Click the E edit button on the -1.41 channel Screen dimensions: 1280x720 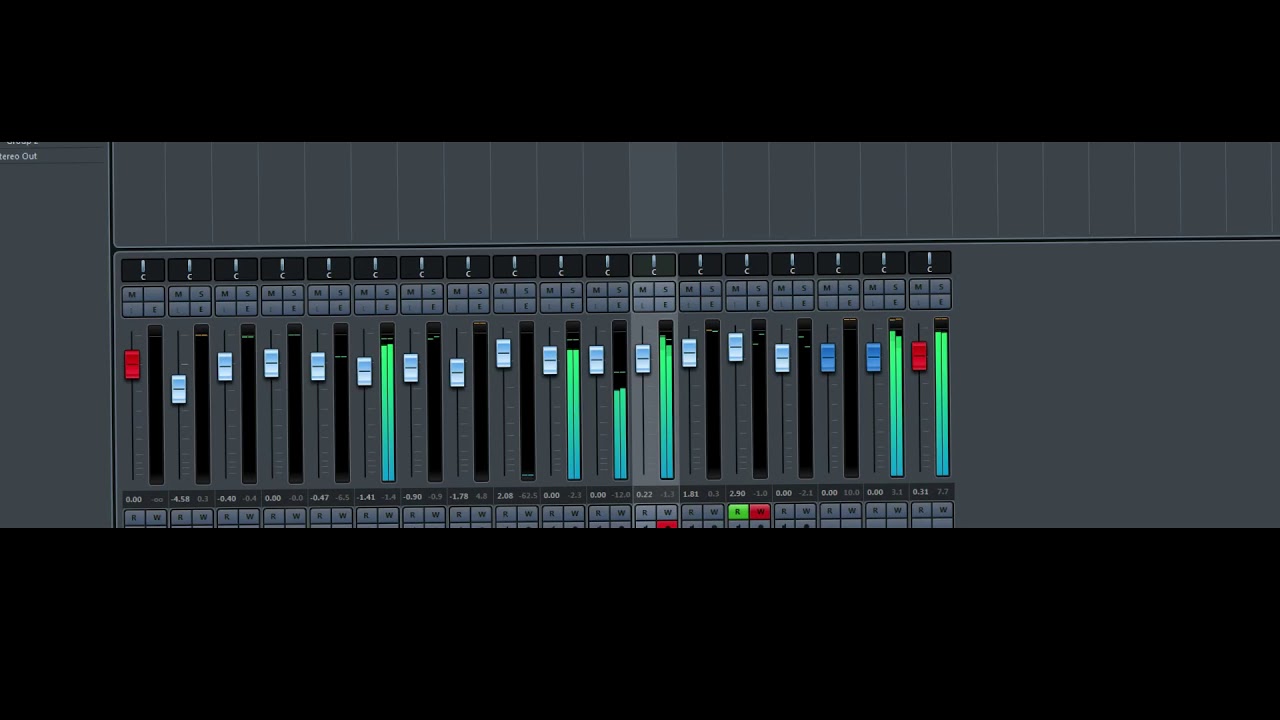386,308
